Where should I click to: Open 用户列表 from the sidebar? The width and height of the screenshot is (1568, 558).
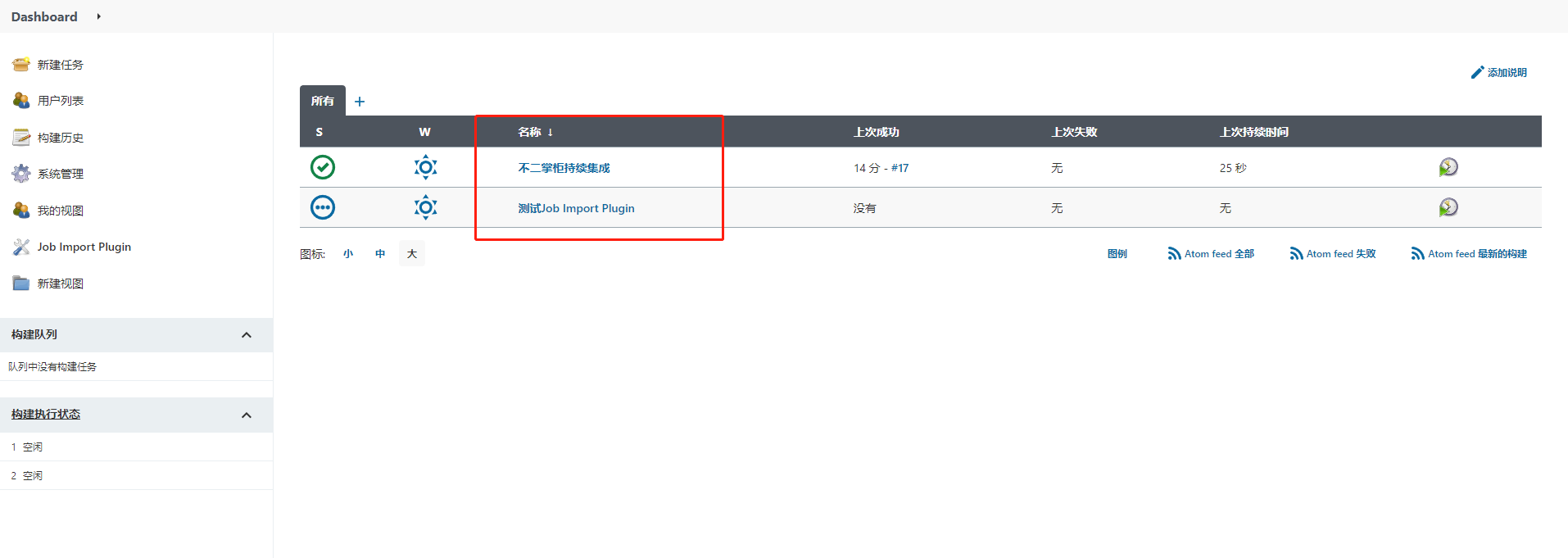click(x=60, y=101)
